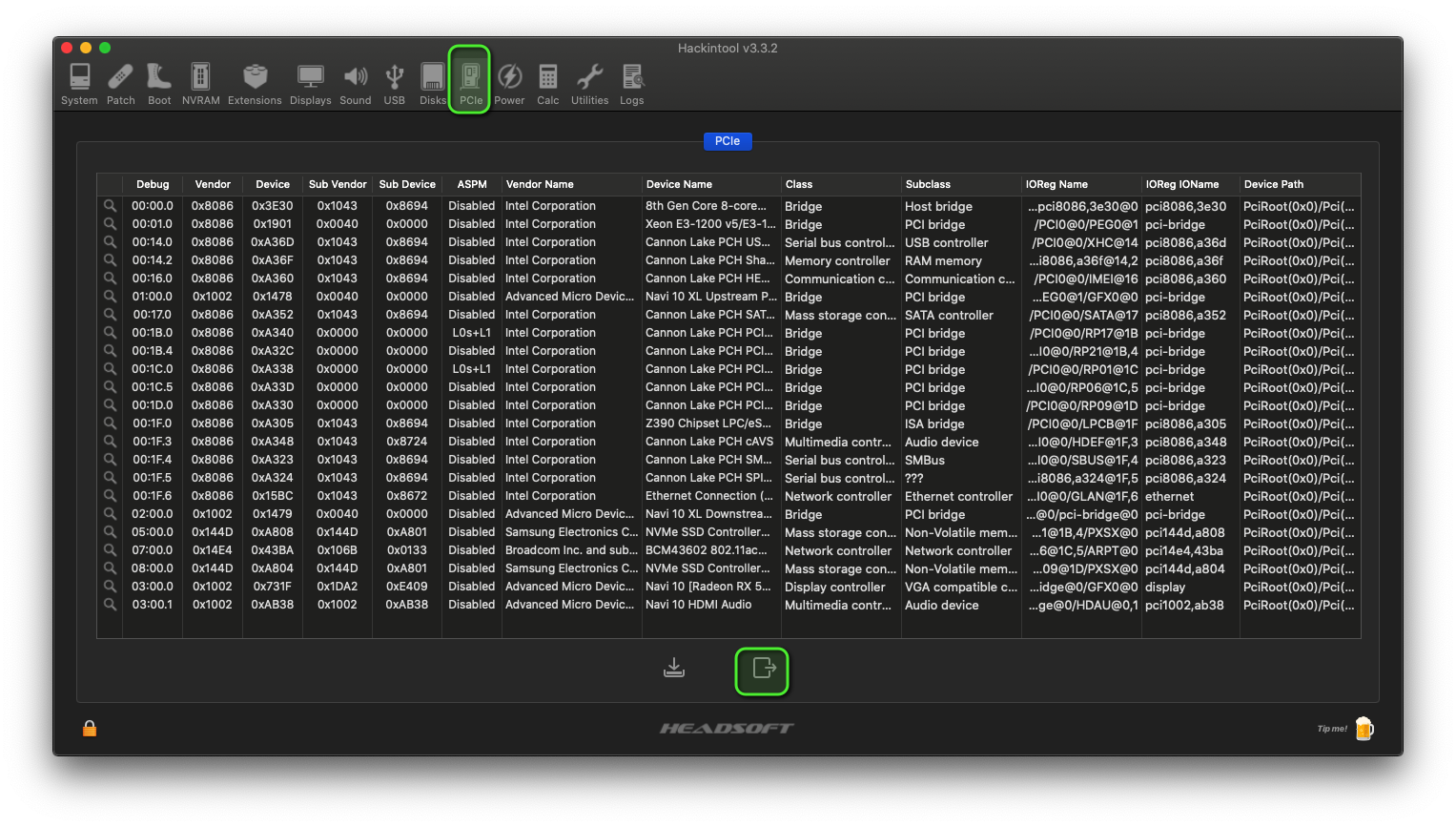Click the "Host bridge" subclass cell

coord(939,207)
